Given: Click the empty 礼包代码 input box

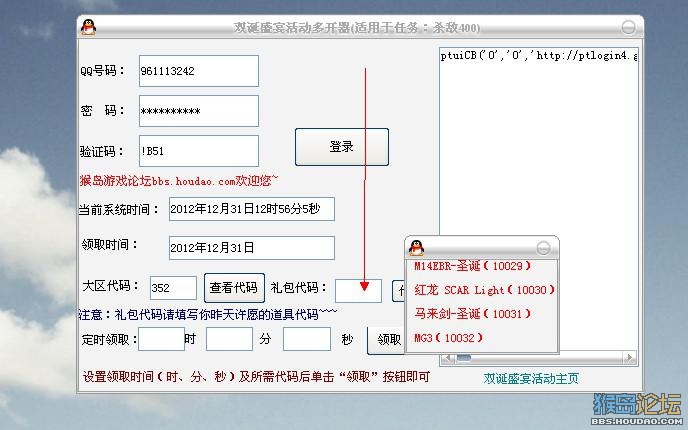Looking at the screenshot, I should (358, 291).
